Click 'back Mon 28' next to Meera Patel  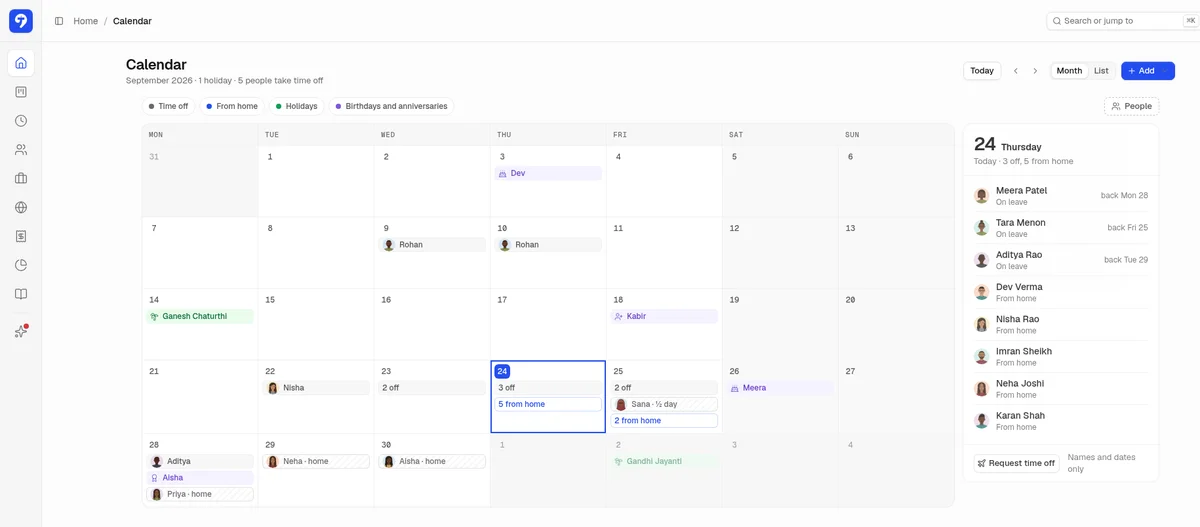[x=1124, y=196]
